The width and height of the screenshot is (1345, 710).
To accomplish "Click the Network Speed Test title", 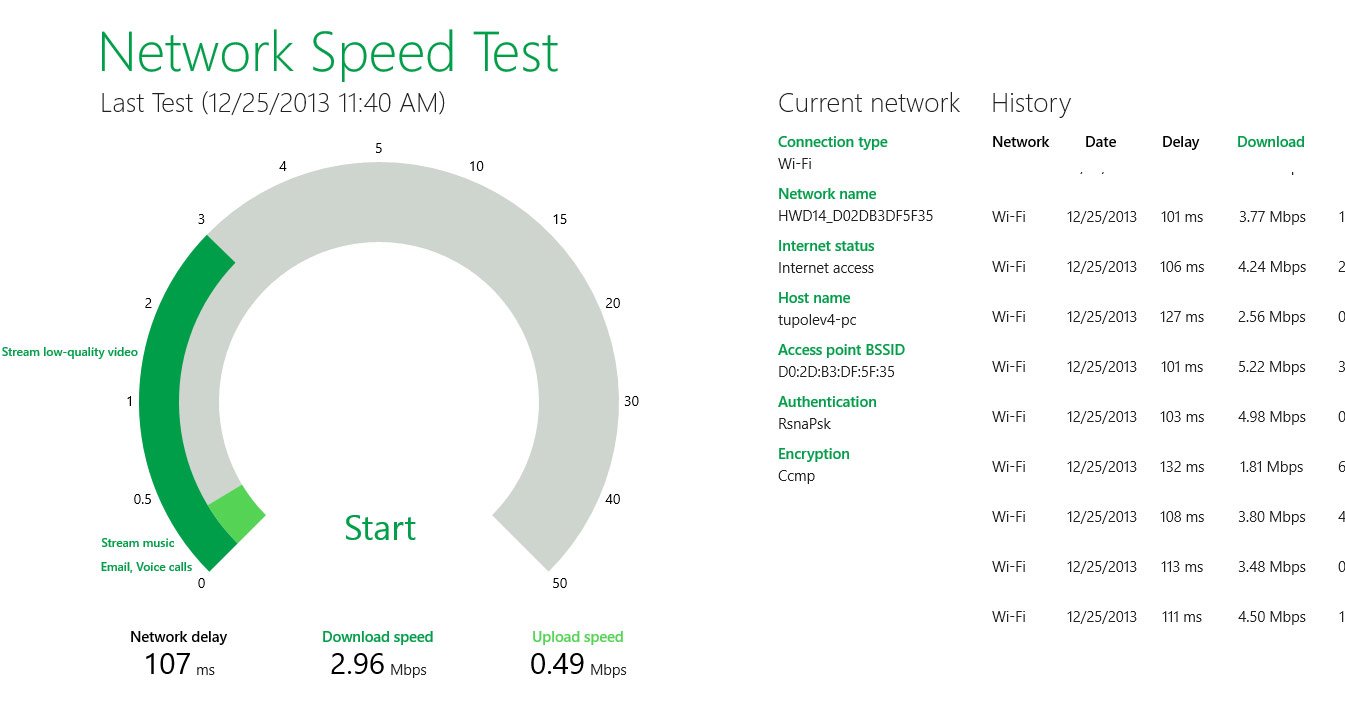I will point(329,51).
